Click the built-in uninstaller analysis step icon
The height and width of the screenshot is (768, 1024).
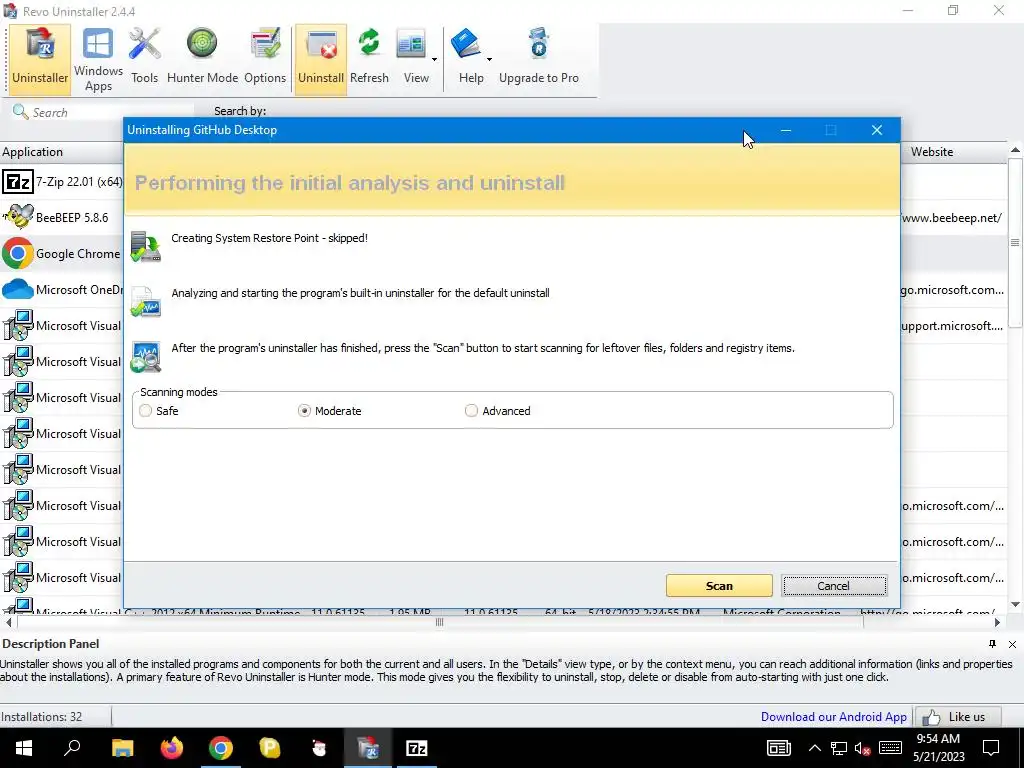click(146, 301)
